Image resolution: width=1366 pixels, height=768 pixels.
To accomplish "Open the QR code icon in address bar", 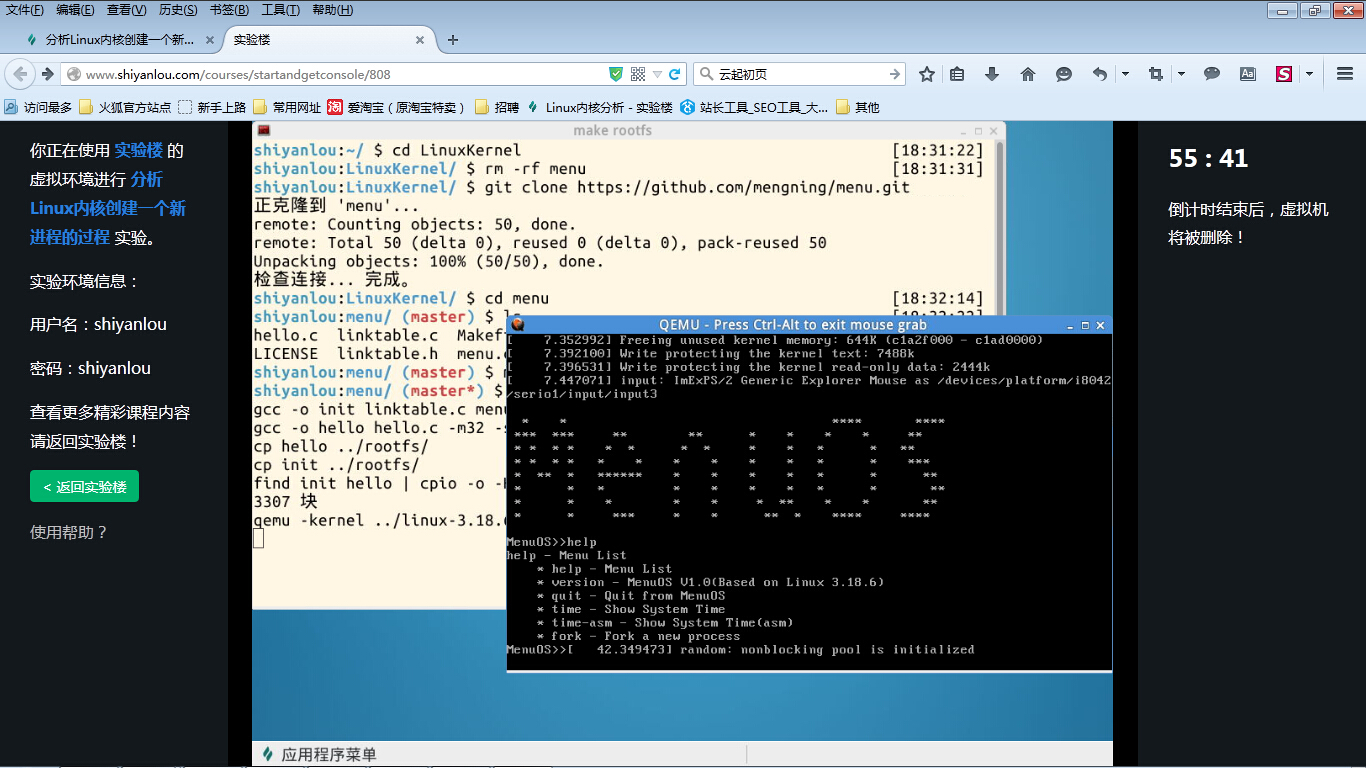I will (x=638, y=74).
